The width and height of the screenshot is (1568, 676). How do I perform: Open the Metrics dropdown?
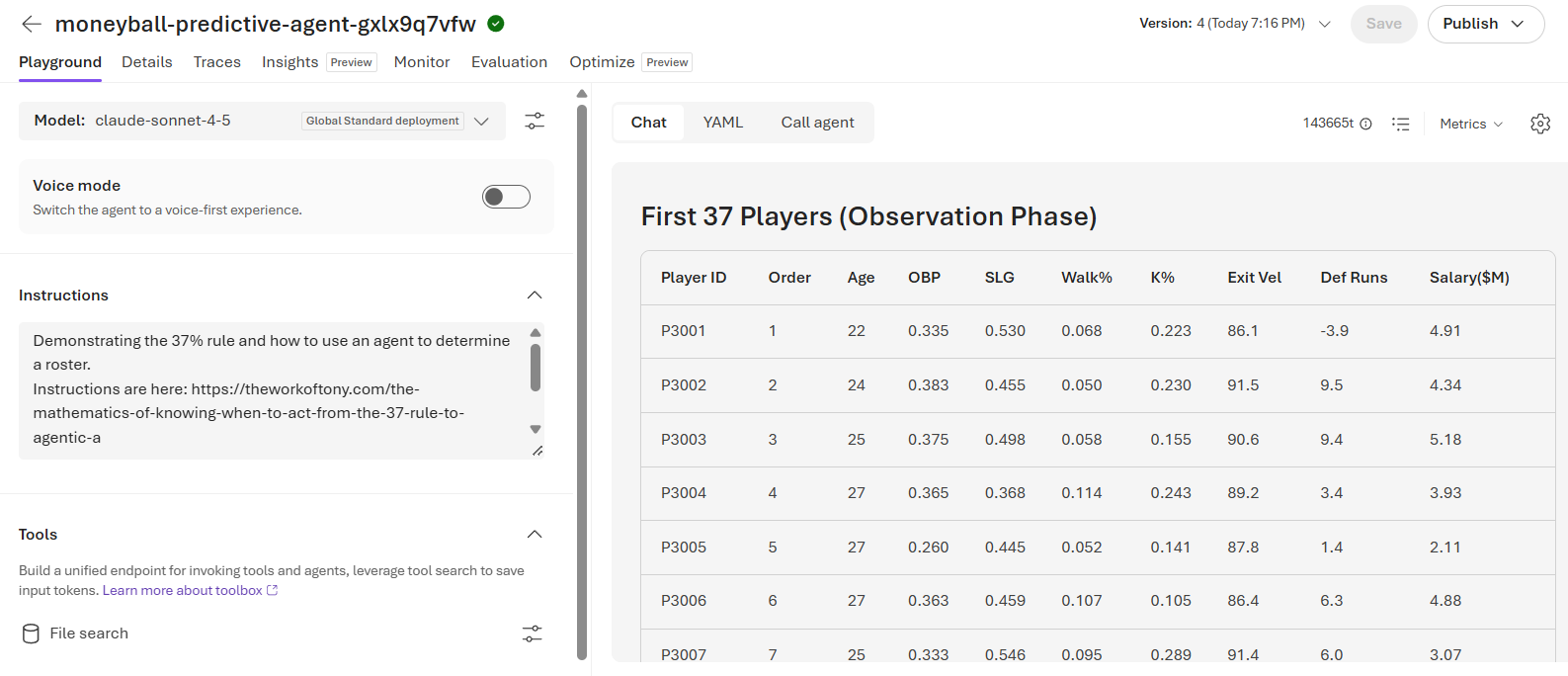tap(1471, 124)
